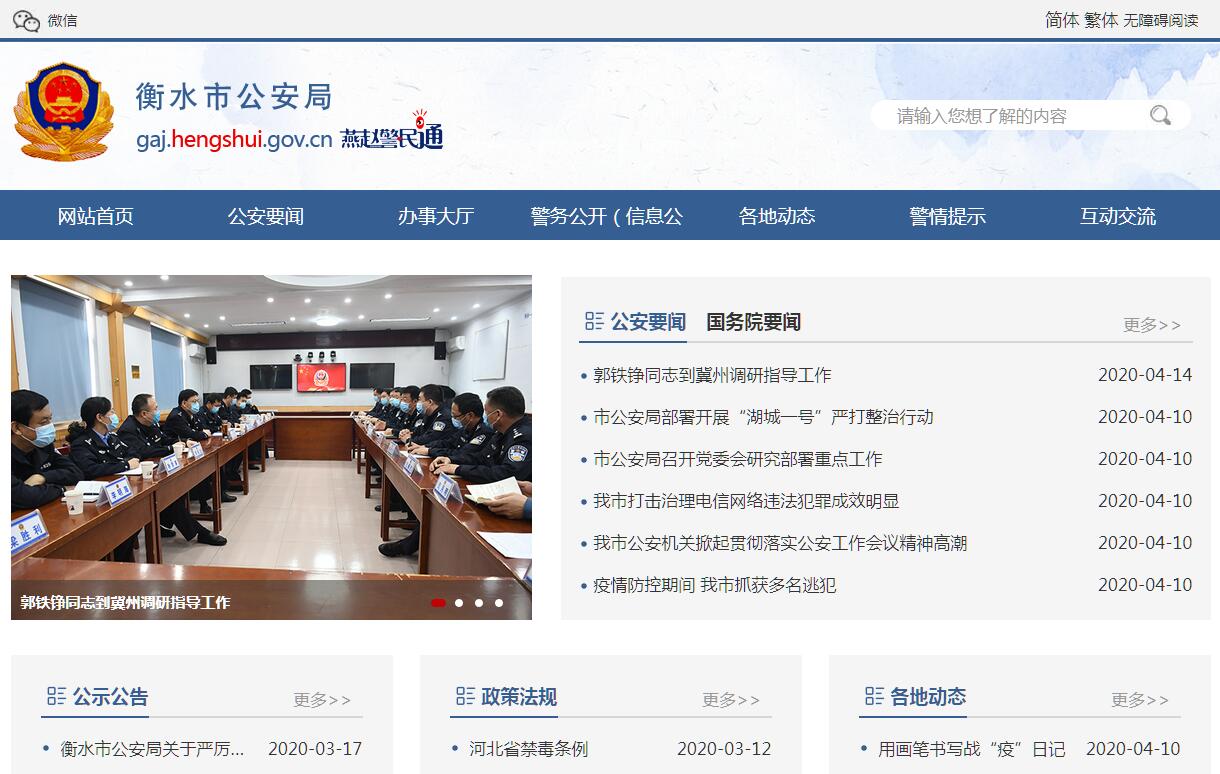Click the WeChat icon in top bar
Viewport: 1220px width, 774px height.
click(x=27, y=20)
